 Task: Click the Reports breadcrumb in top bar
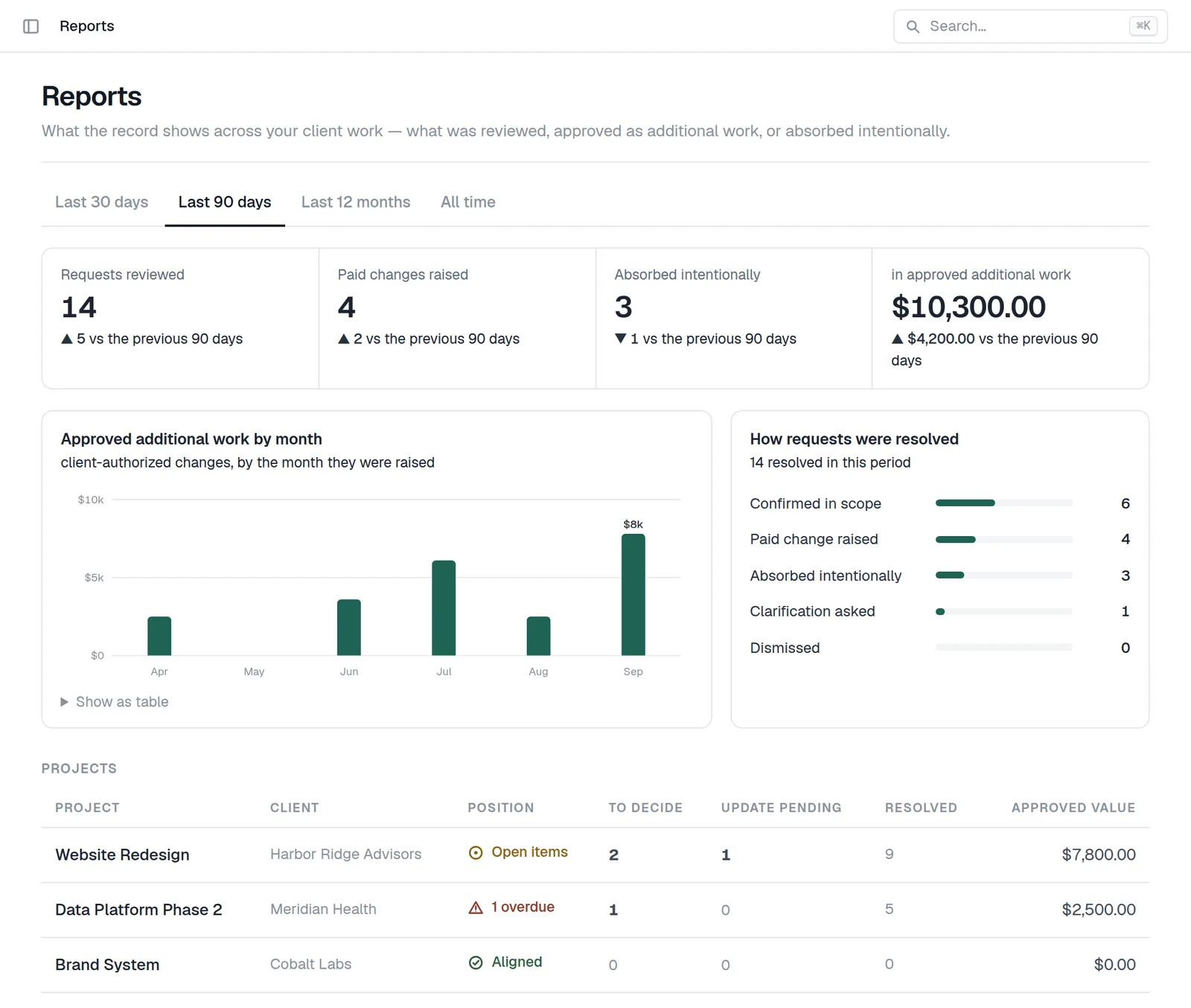87,26
